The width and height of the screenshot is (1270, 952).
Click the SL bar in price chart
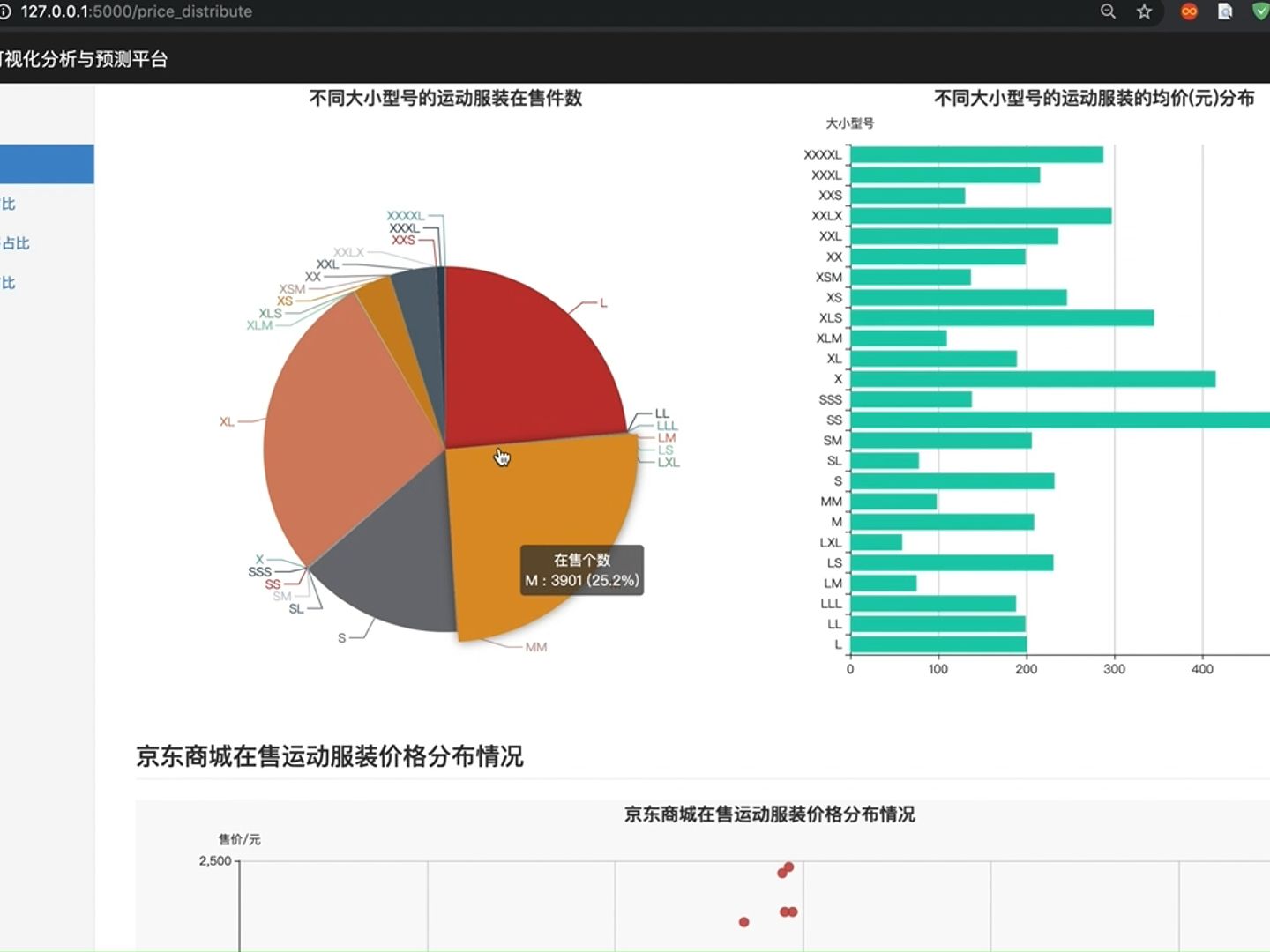(x=885, y=460)
